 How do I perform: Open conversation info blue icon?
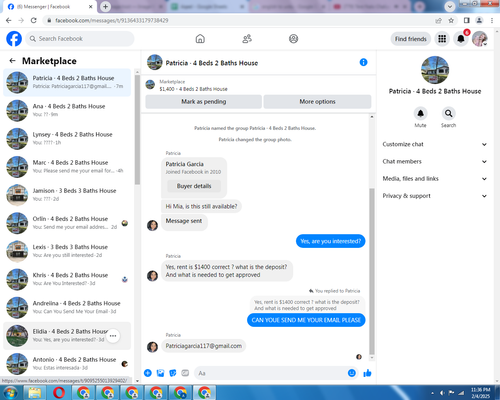click(363, 62)
